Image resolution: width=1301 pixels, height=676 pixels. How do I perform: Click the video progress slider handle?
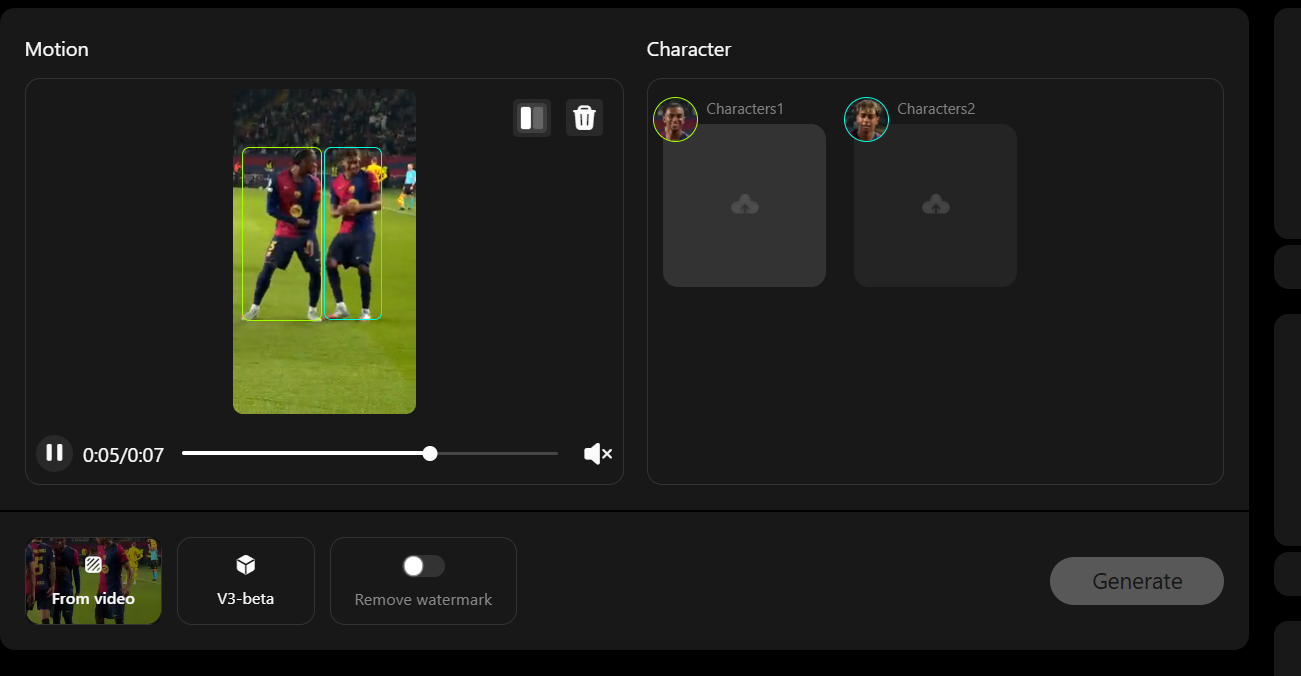pos(430,453)
